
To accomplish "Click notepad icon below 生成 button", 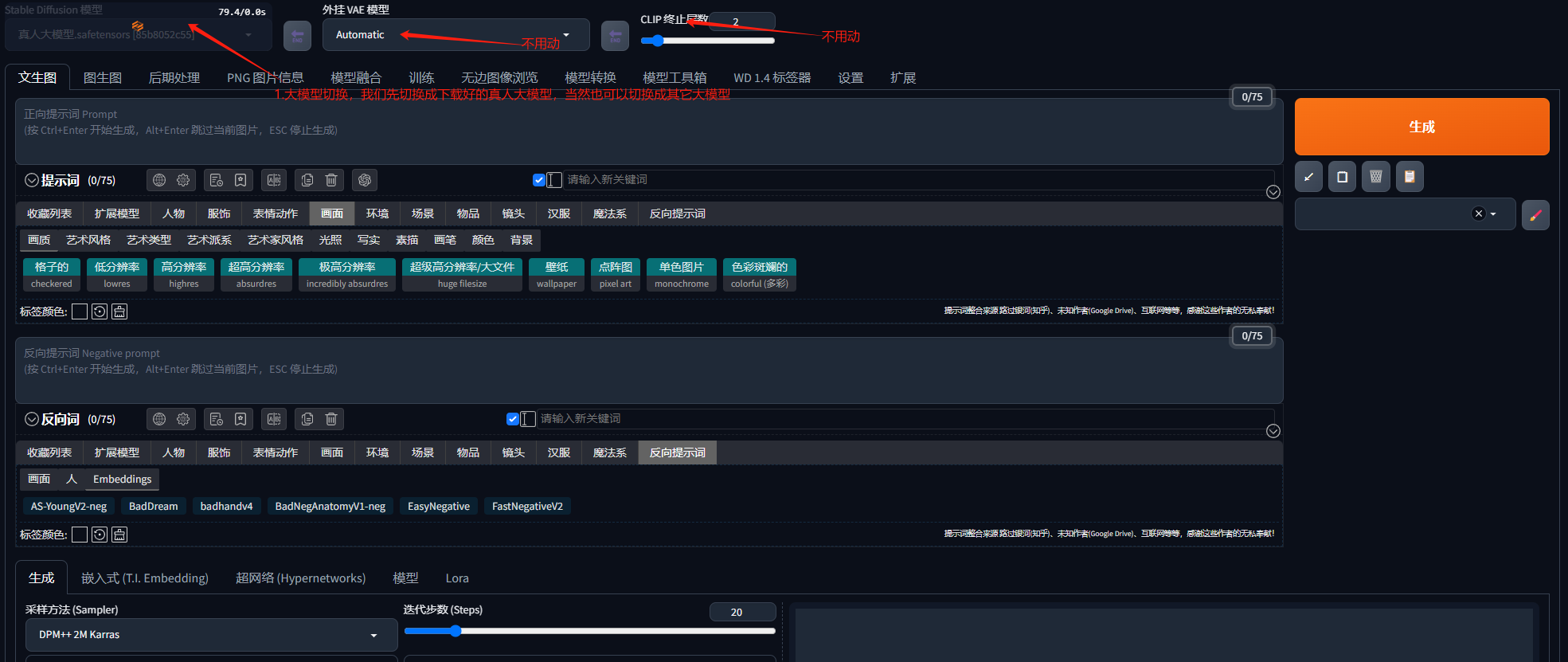I will 1342,177.
